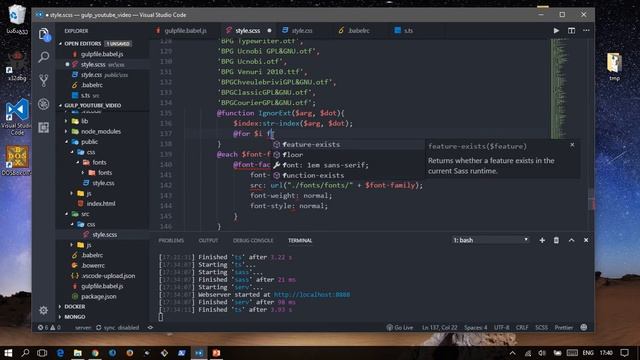
Task: Open index.html in the file tree
Action: [x=102, y=203]
